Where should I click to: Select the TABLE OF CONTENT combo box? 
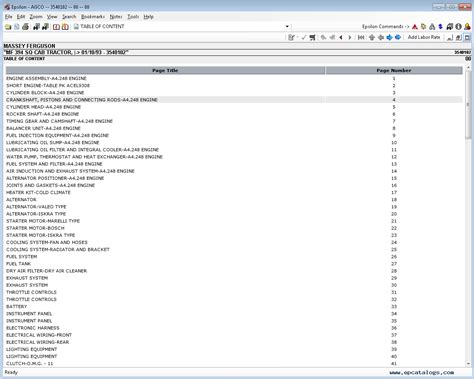pos(182,27)
